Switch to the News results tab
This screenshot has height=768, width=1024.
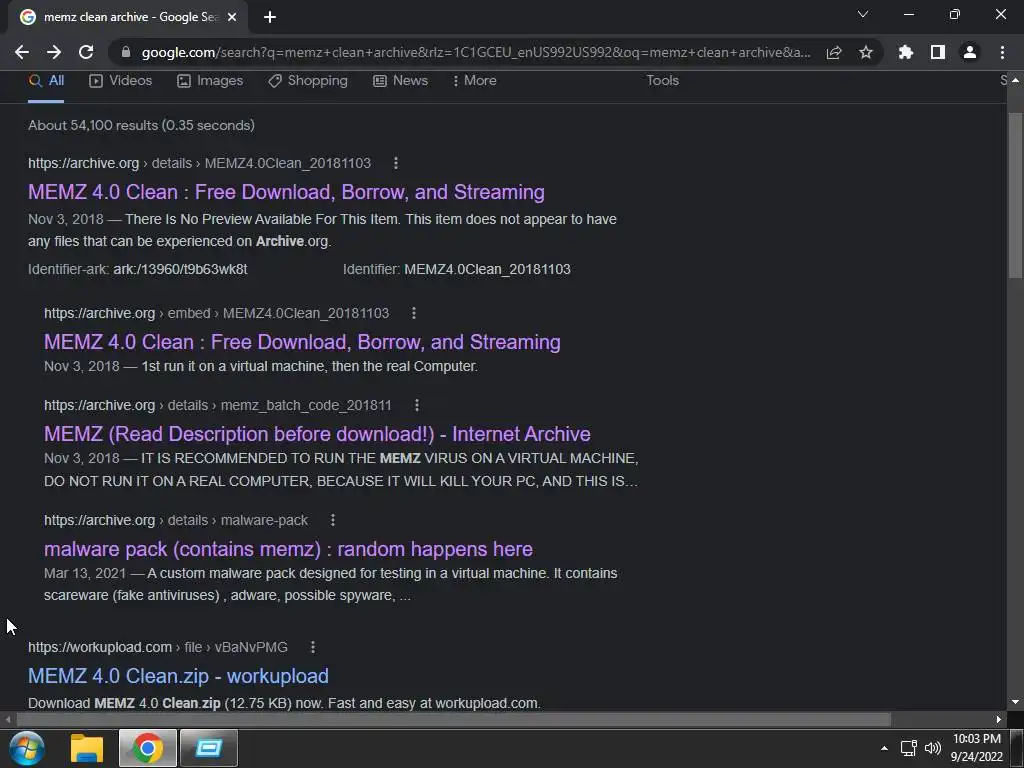(400, 80)
